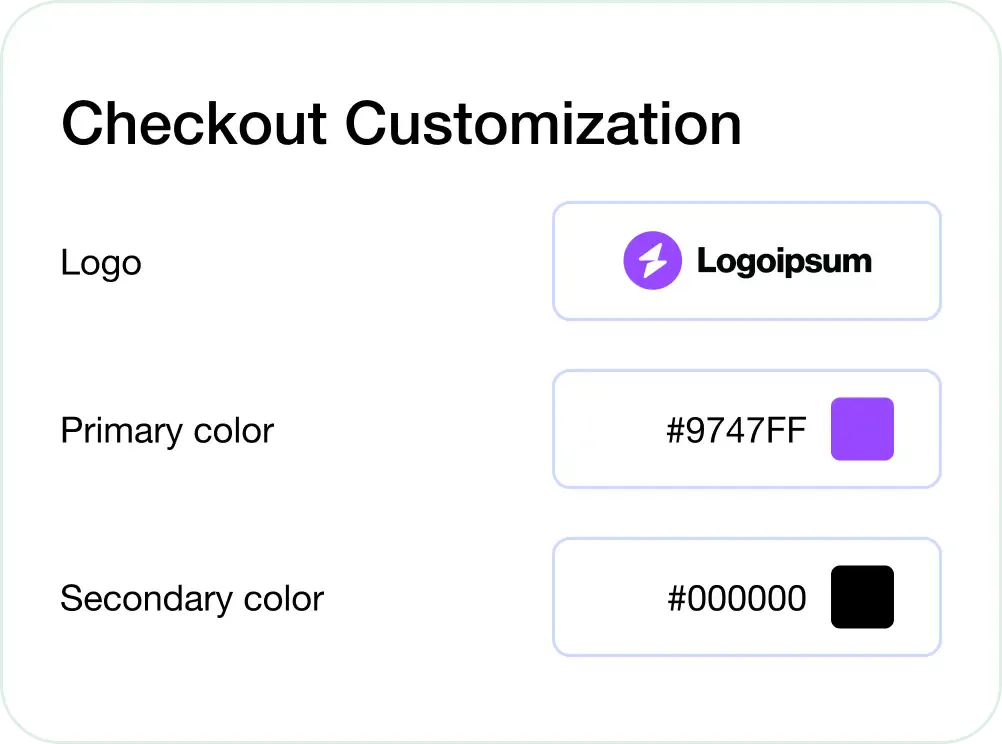Screen dimensions: 1002x744
Task: Select the Logo row label
Action: tap(101, 262)
